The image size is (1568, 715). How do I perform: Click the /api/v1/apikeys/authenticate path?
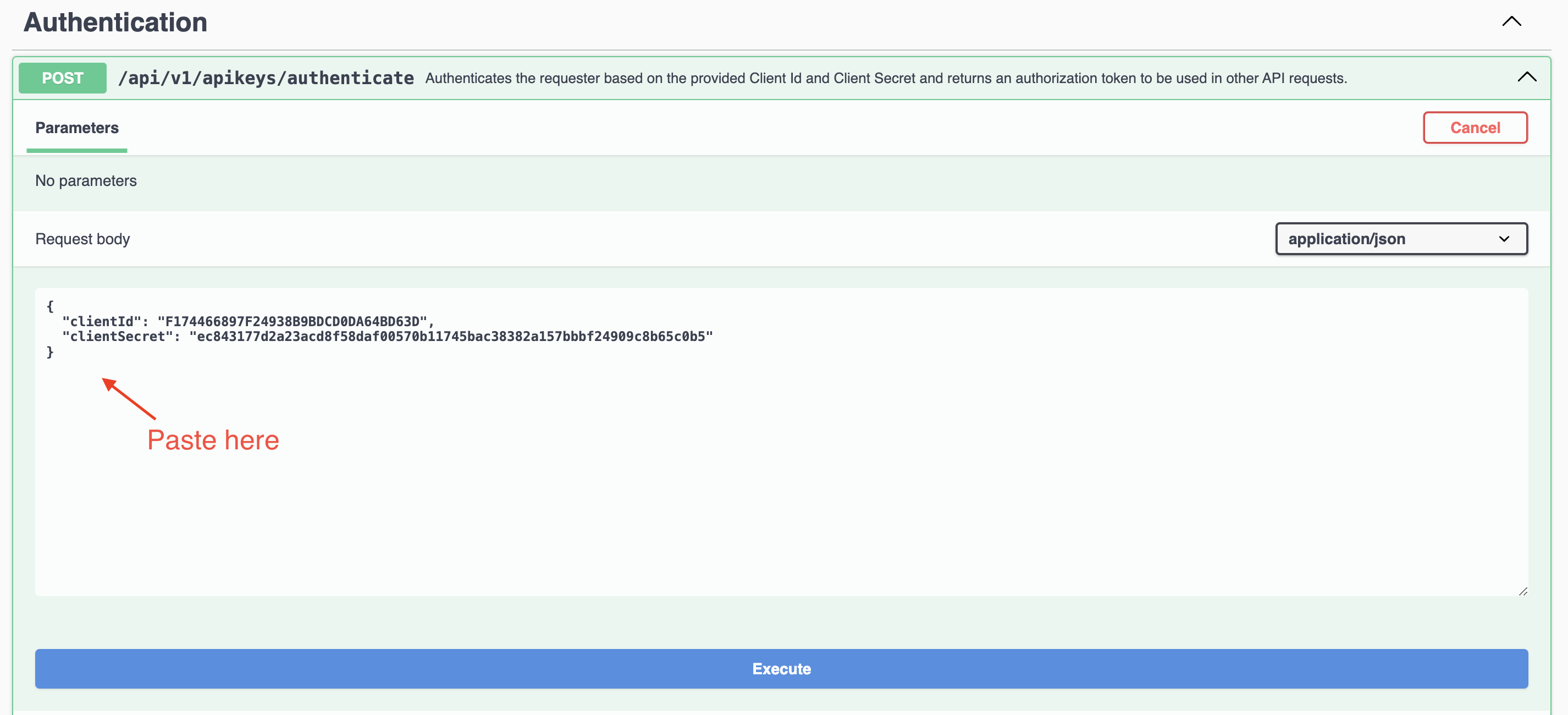point(266,78)
